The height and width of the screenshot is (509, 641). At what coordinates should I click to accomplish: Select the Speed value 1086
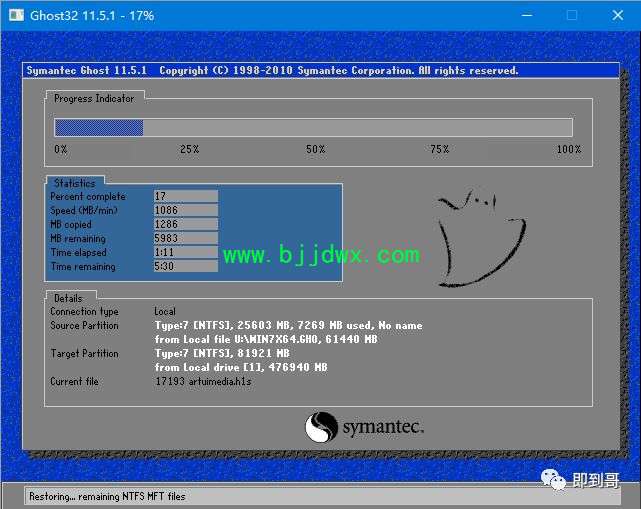(186, 210)
